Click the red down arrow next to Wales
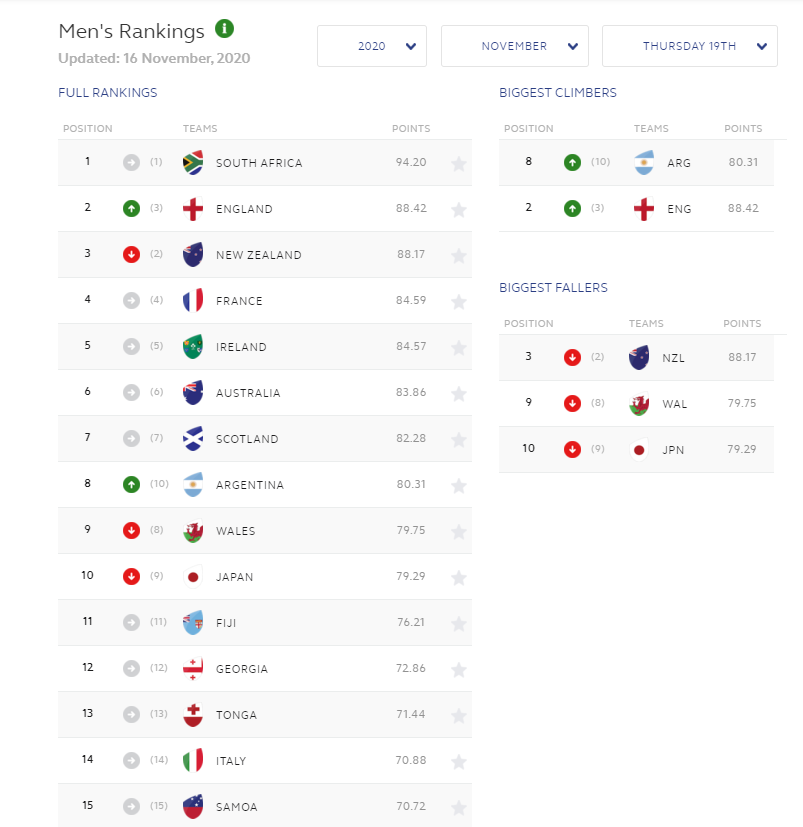Screen dimensions: 803x827 point(131,531)
